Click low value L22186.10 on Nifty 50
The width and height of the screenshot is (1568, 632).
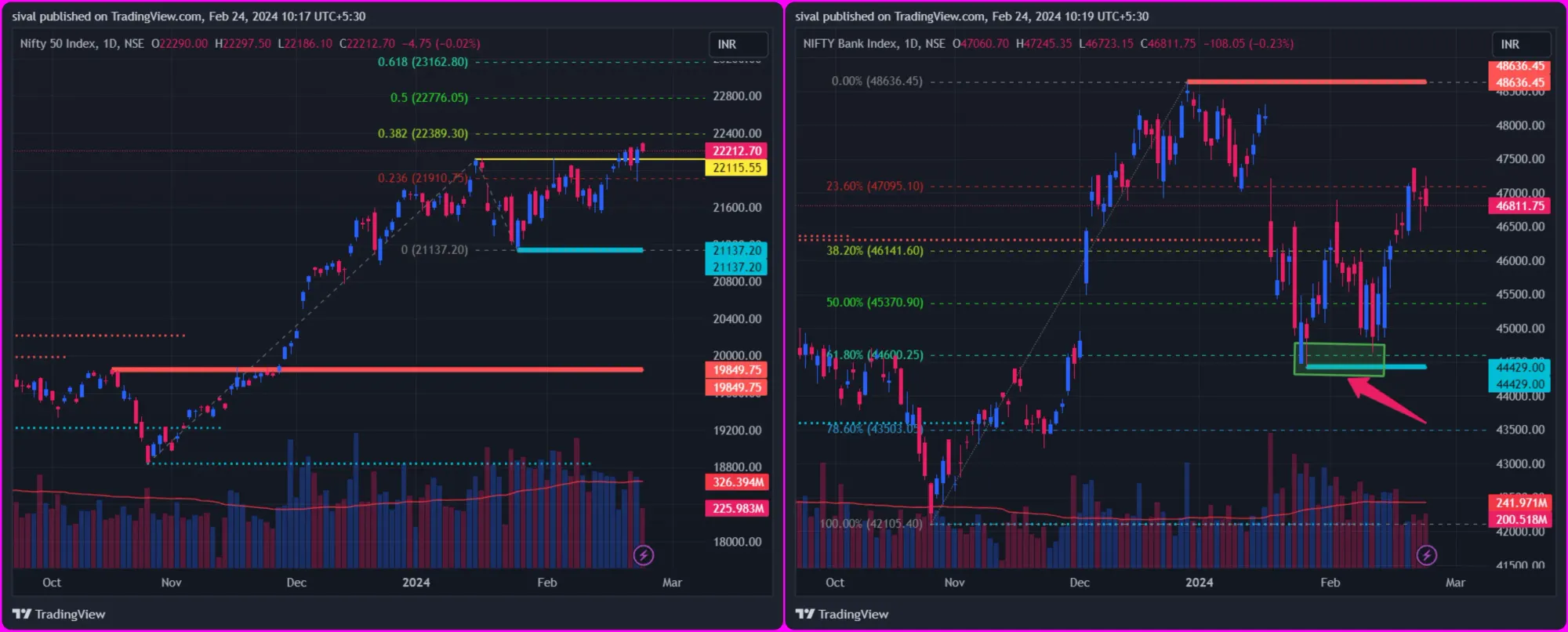tap(305, 44)
